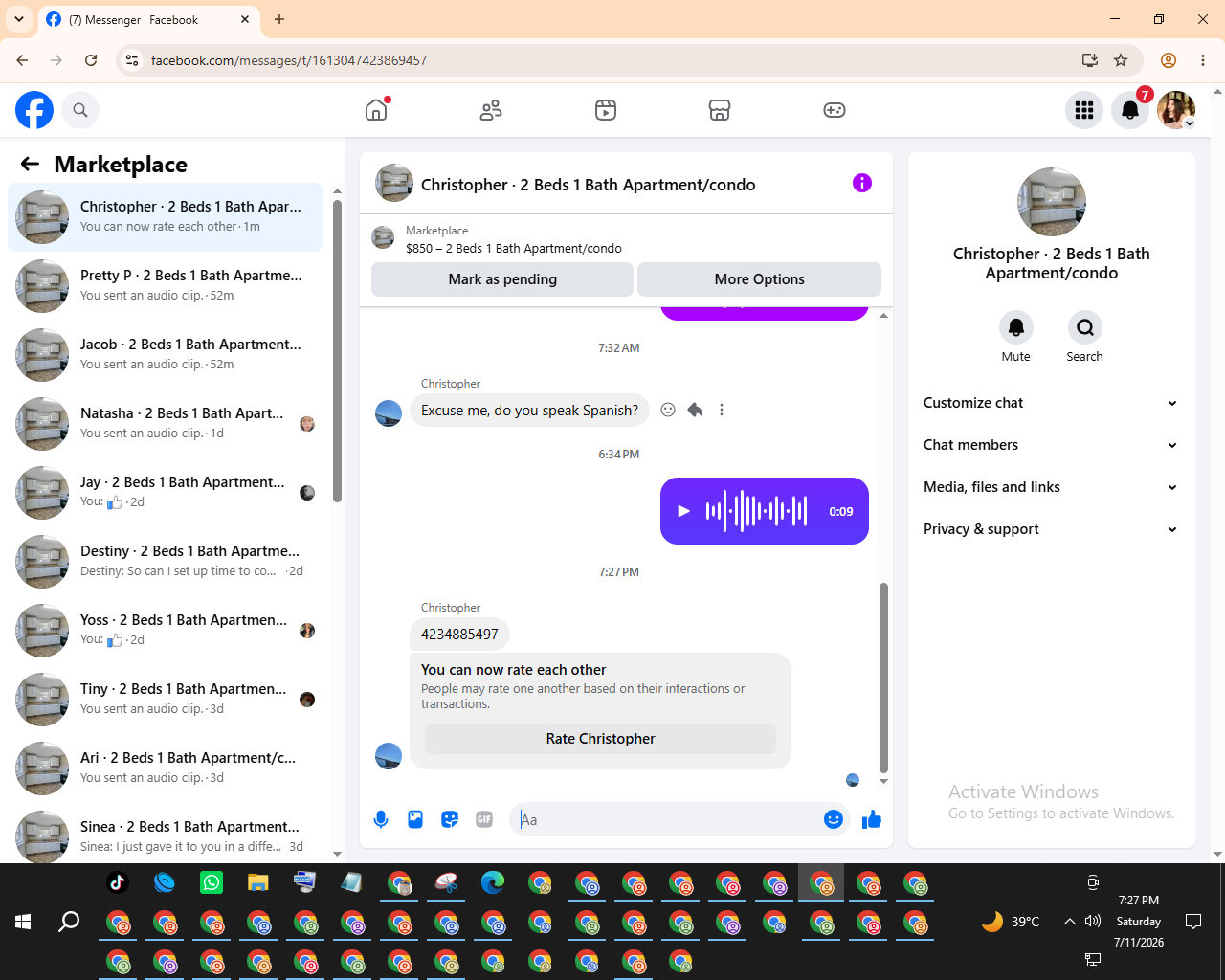
Task: Click message "Excuse me, do you speak Spanish?"
Action: (x=529, y=410)
